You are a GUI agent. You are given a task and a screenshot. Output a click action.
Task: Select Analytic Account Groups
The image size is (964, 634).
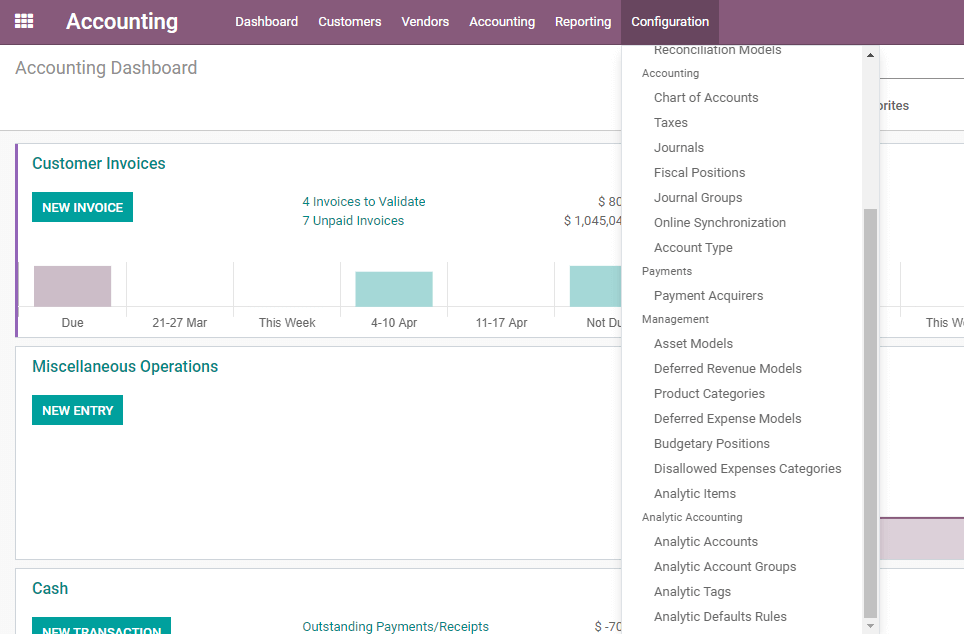point(725,567)
